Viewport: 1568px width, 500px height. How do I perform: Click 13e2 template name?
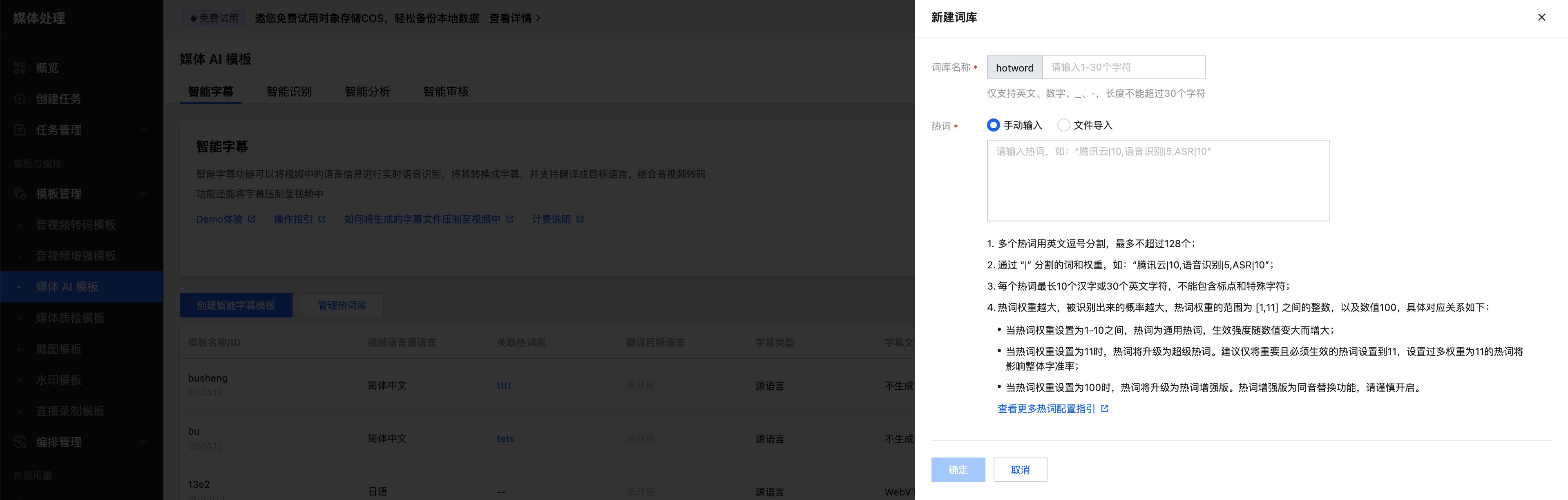pyautogui.click(x=199, y=484)
